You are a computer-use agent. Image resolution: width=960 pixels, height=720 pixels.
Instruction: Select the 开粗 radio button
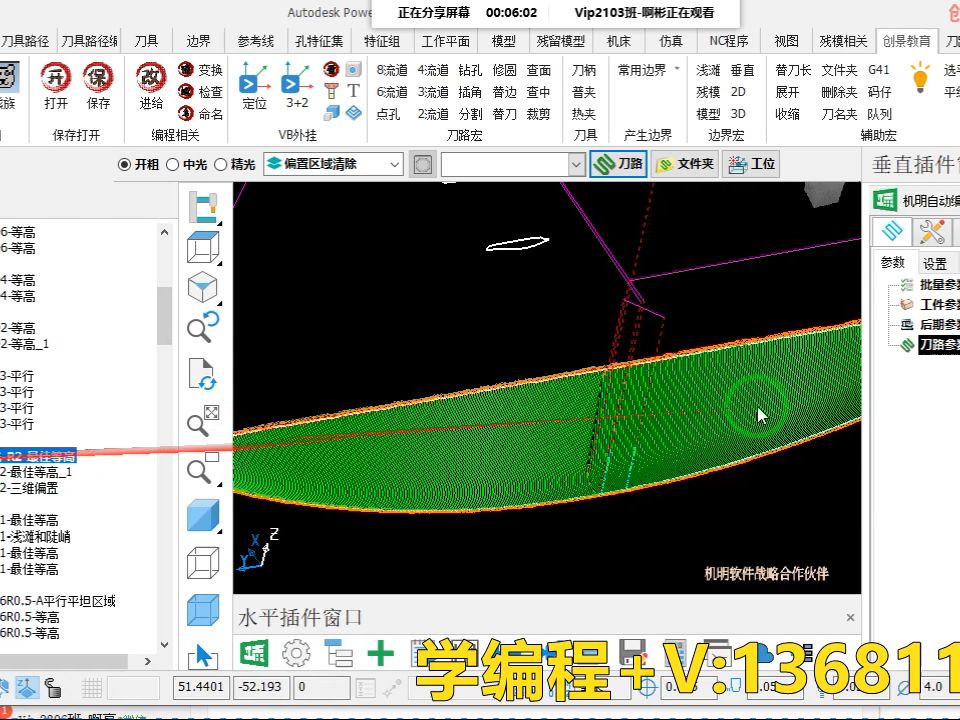click(x=124, y=165)
